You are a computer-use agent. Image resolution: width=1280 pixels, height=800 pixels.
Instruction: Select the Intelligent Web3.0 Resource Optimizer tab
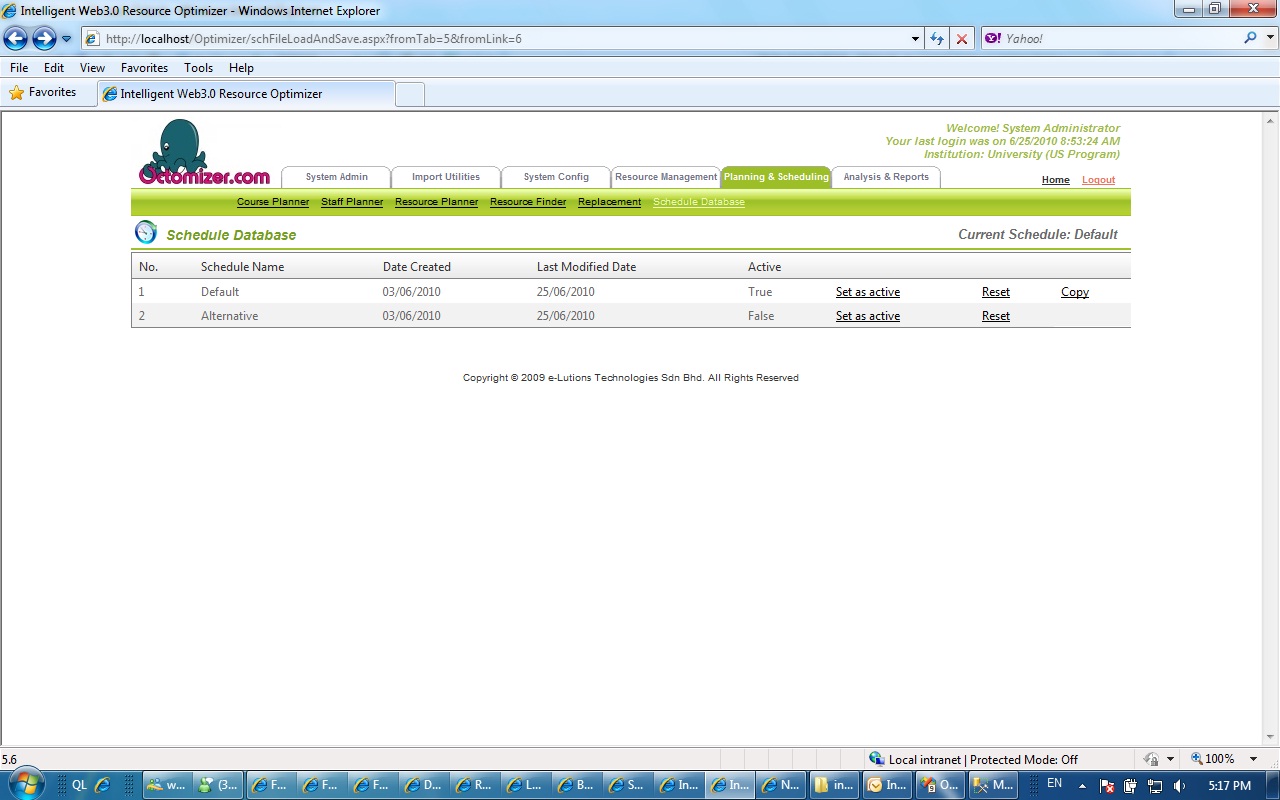tap(246, 94)
